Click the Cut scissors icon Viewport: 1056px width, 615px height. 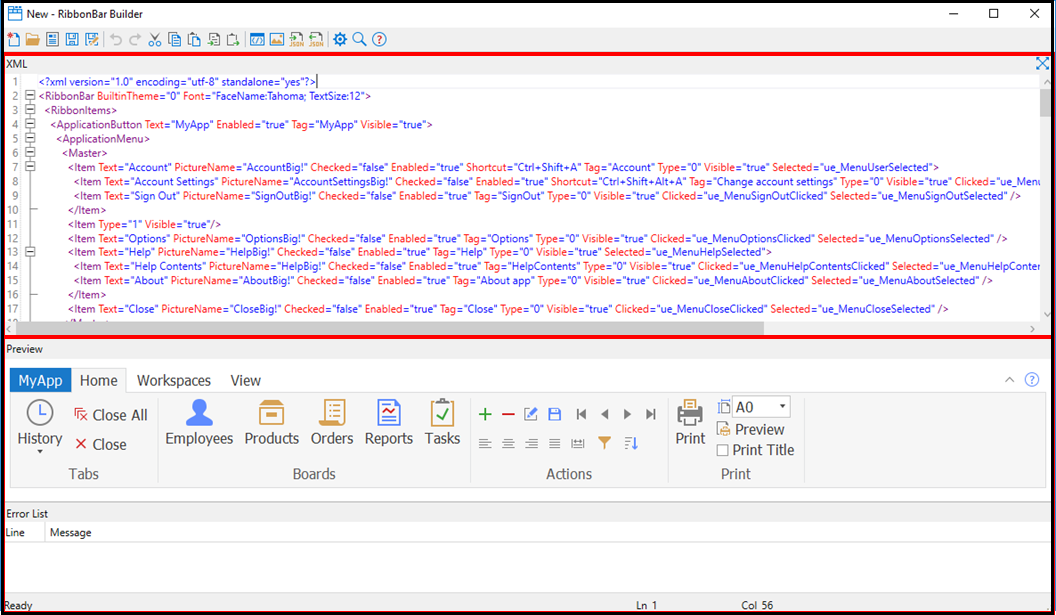click(x=155, y=39)
